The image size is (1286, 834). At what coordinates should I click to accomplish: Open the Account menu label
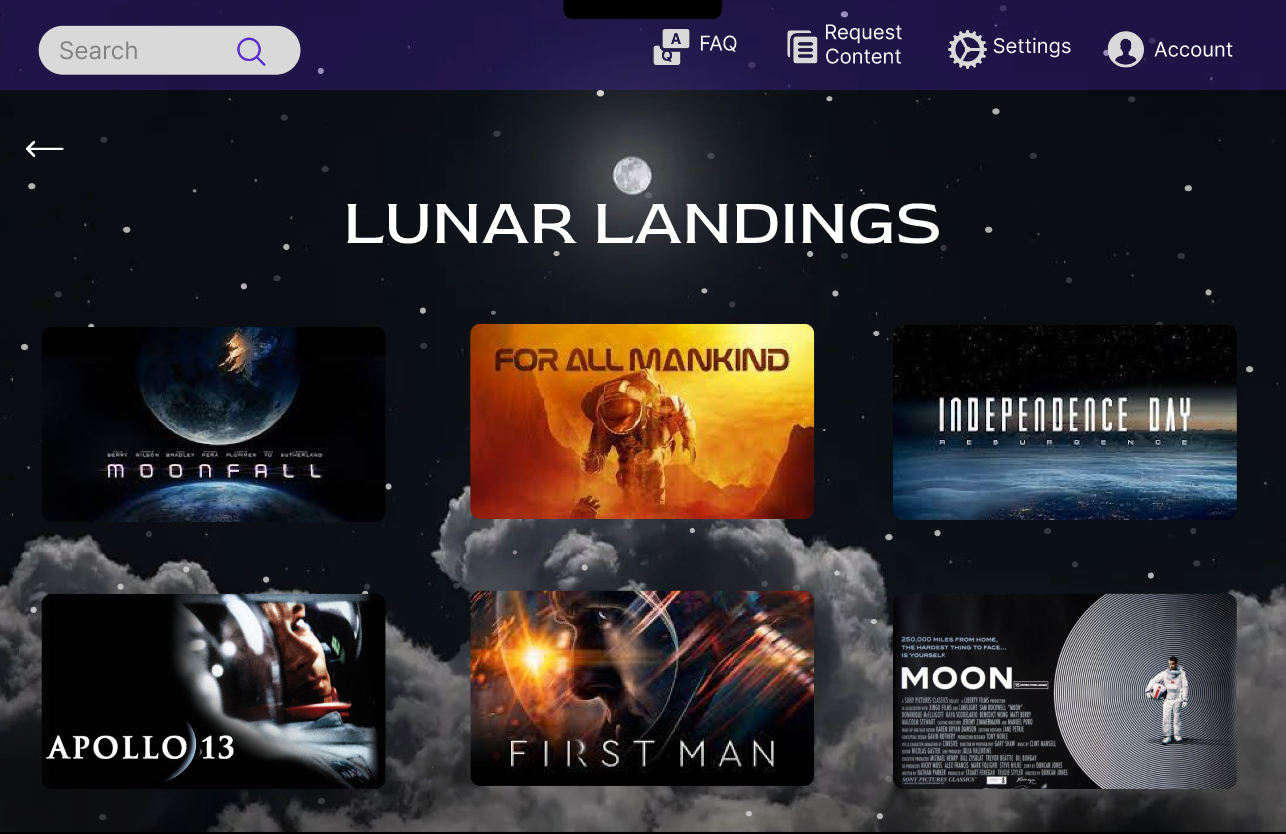point(1193,50)
